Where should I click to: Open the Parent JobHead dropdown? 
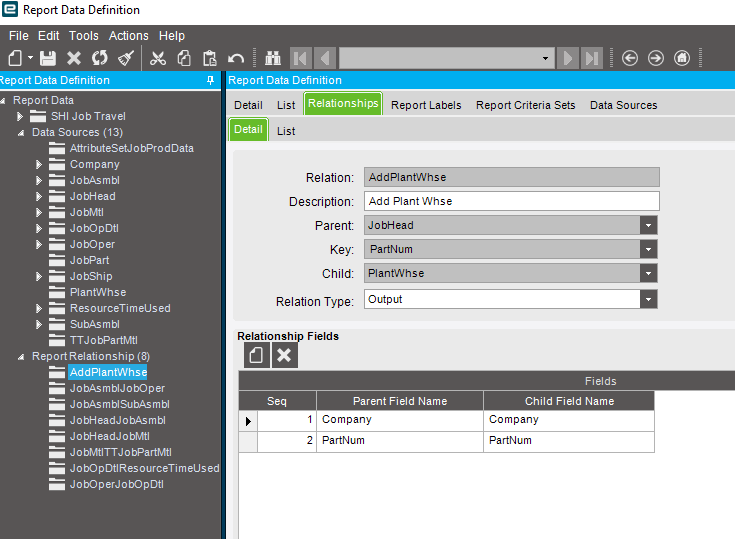[x=649, y=225]
